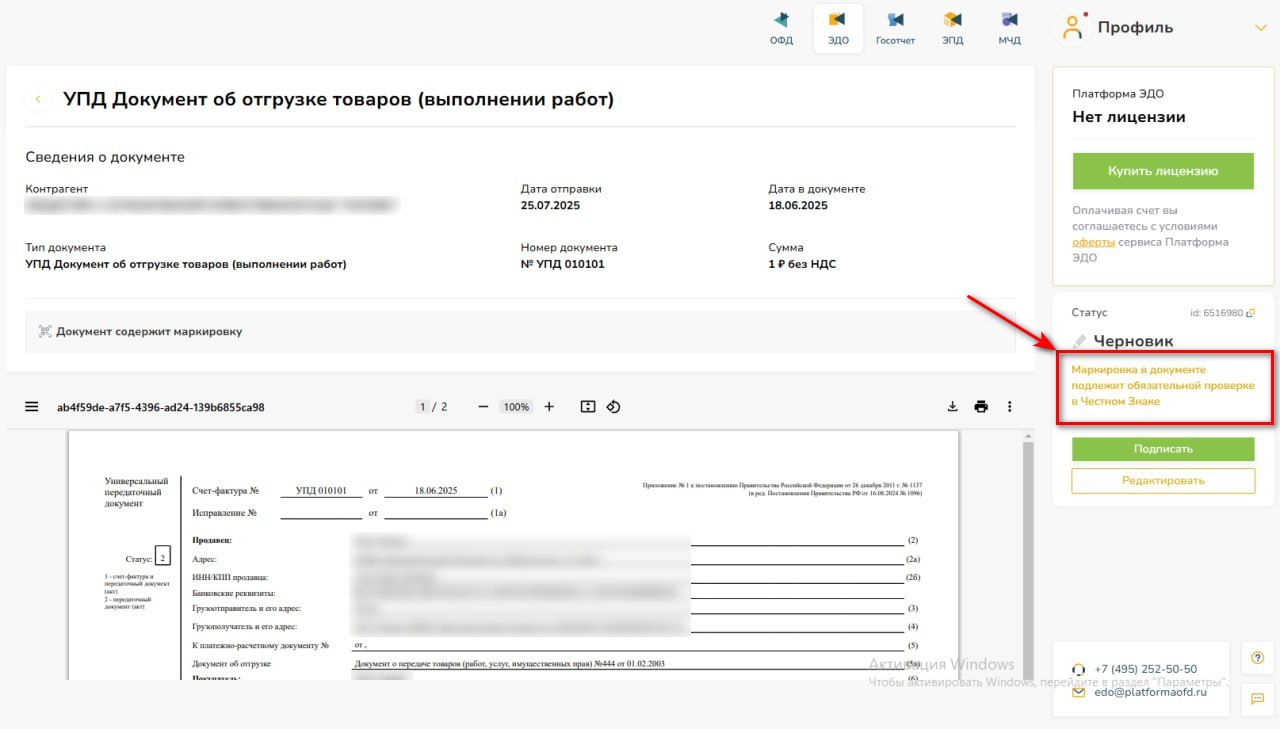Image resolution: width=1280 pixels, height=729 pixels.
Task: Open the PDF viewer sidebar menu
Action: [x=32, y=407]
